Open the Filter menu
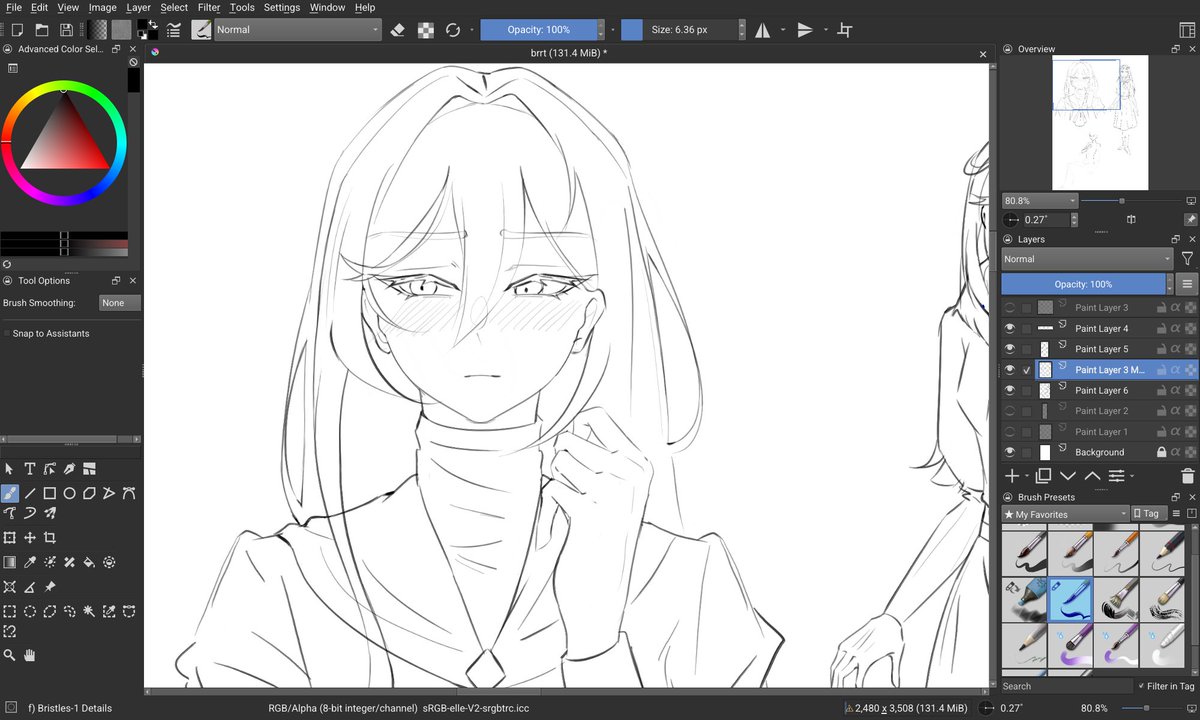Viewport: 1200px width, 720px height. (208, 7)
